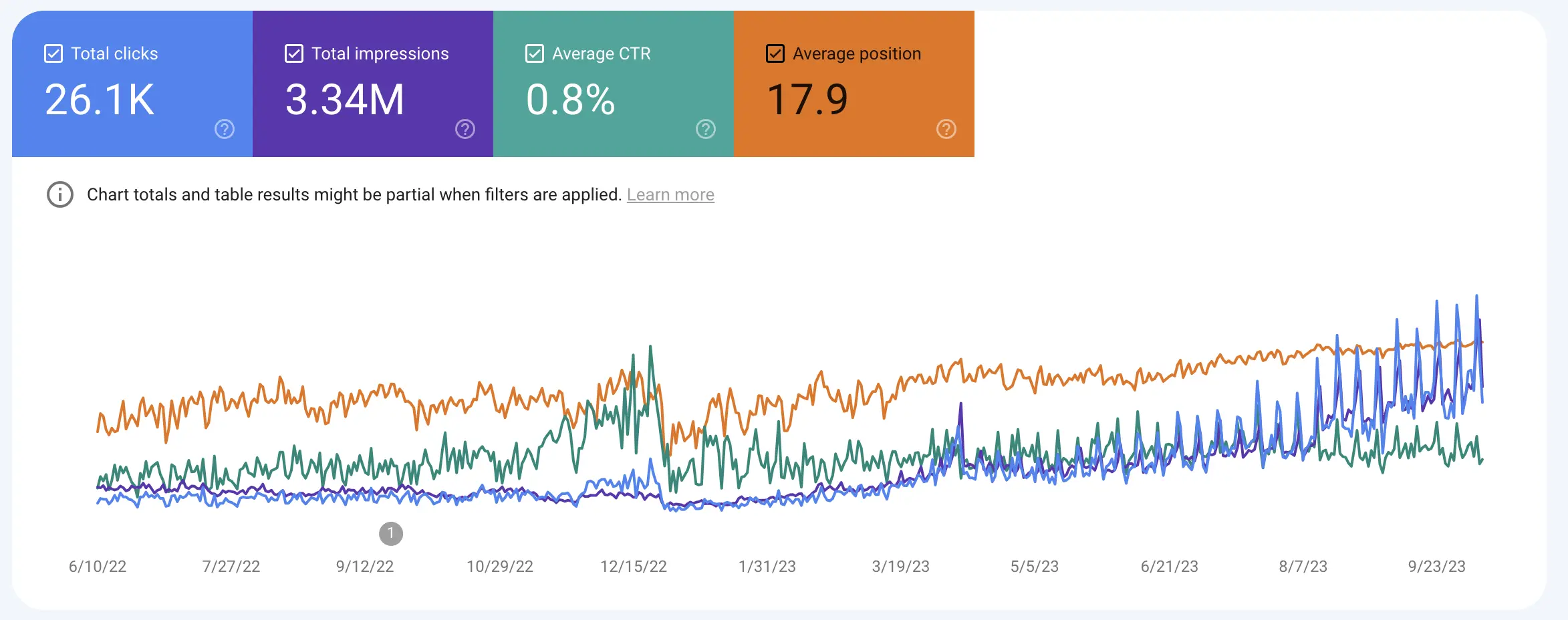Click the 0.8% average CTR value
Viewport: 1568px width, 620px height.
[x=570, y=100]
